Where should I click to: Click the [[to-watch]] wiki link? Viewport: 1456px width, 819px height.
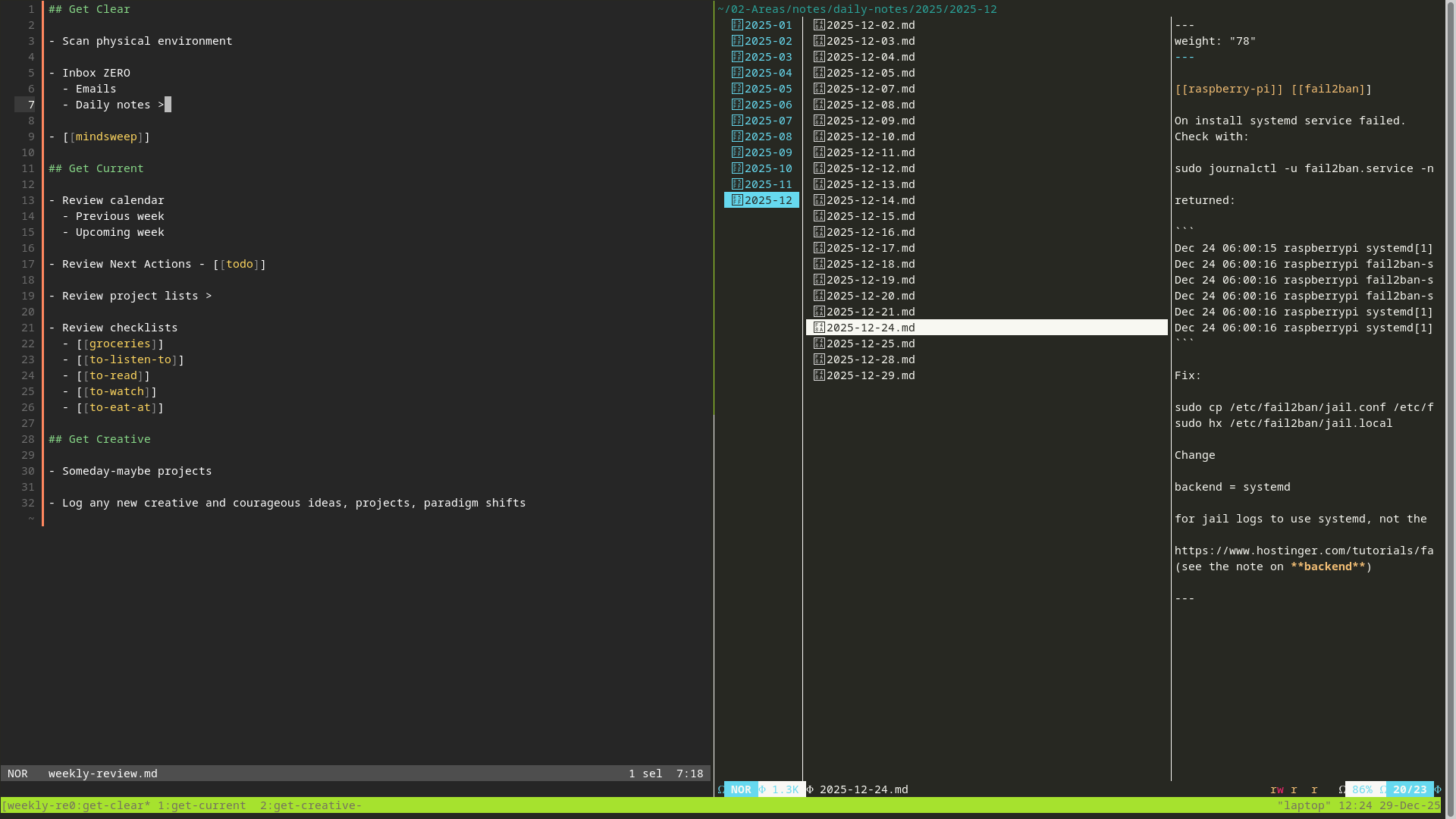pyautogui.click(x=116, y=391)
